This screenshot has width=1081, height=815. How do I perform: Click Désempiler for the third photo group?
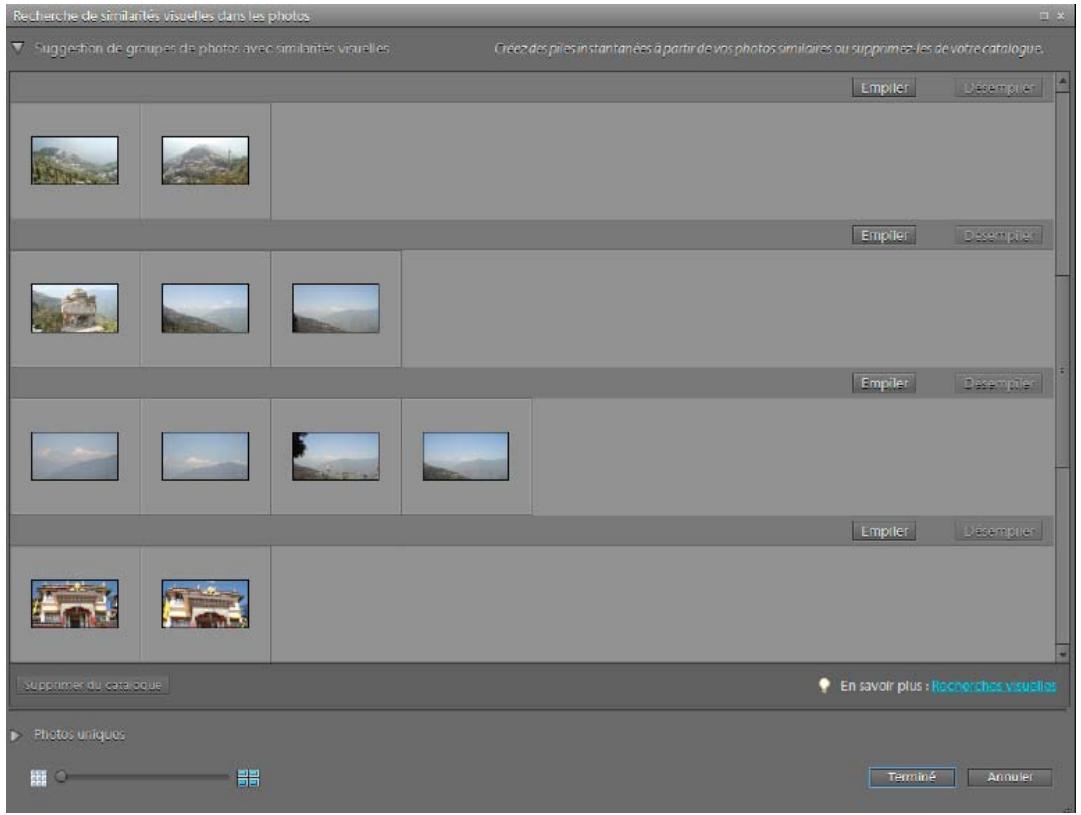click(x=998, y=383)
